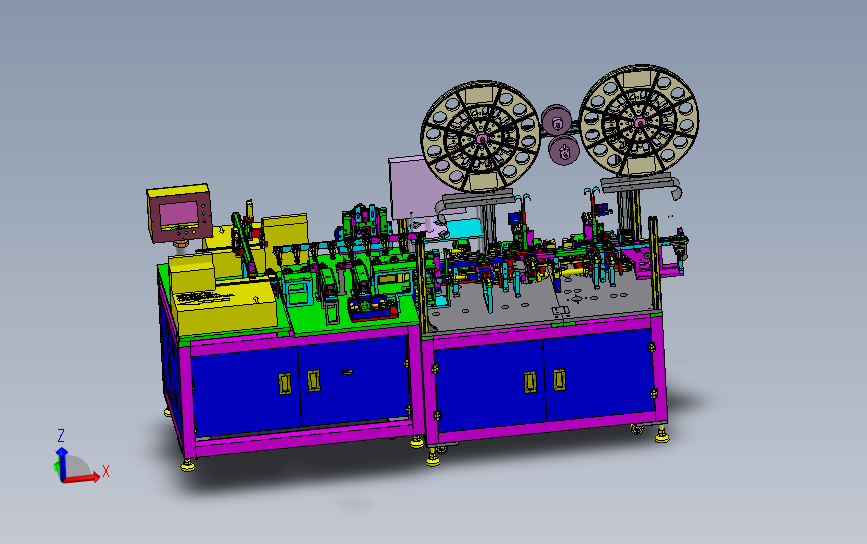Select the tall yellow post at the right end
The height and width of the screenshot is (544, 867).
(x=655, y=263)
